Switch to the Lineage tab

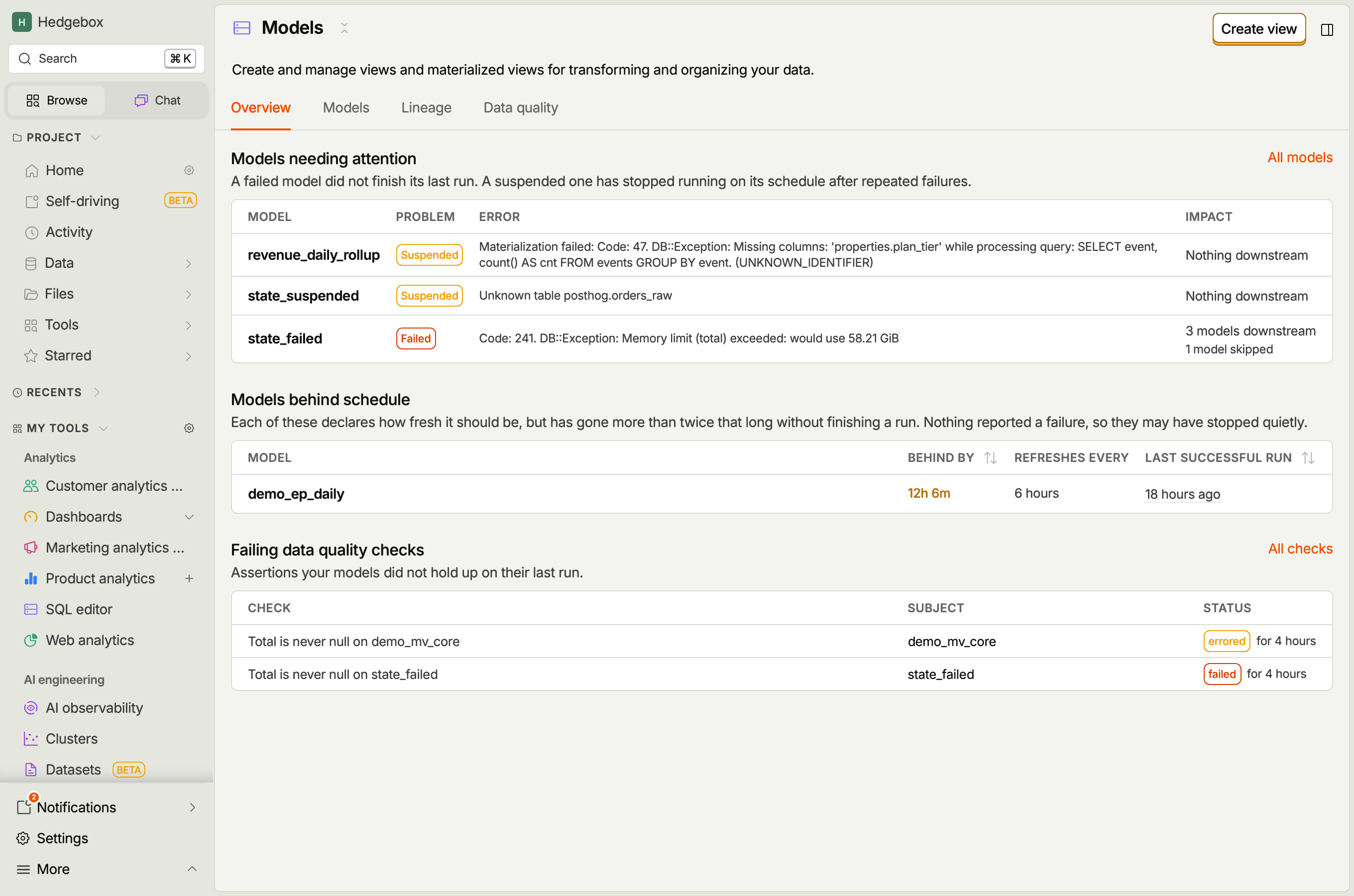point(426,108)
